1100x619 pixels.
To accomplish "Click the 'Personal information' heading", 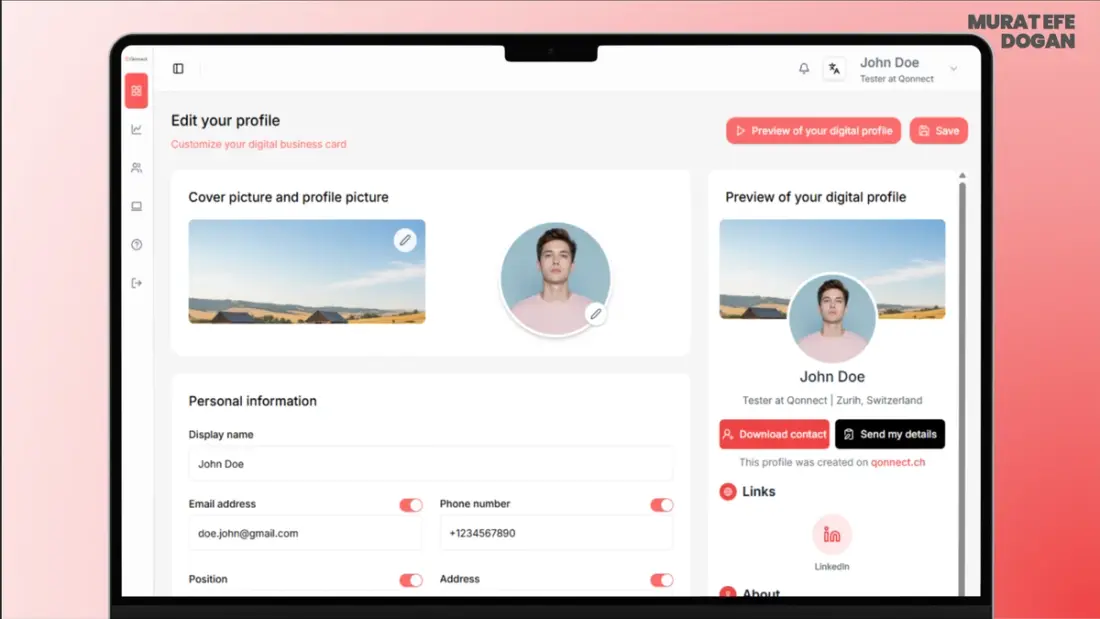I will pos(253,401).
